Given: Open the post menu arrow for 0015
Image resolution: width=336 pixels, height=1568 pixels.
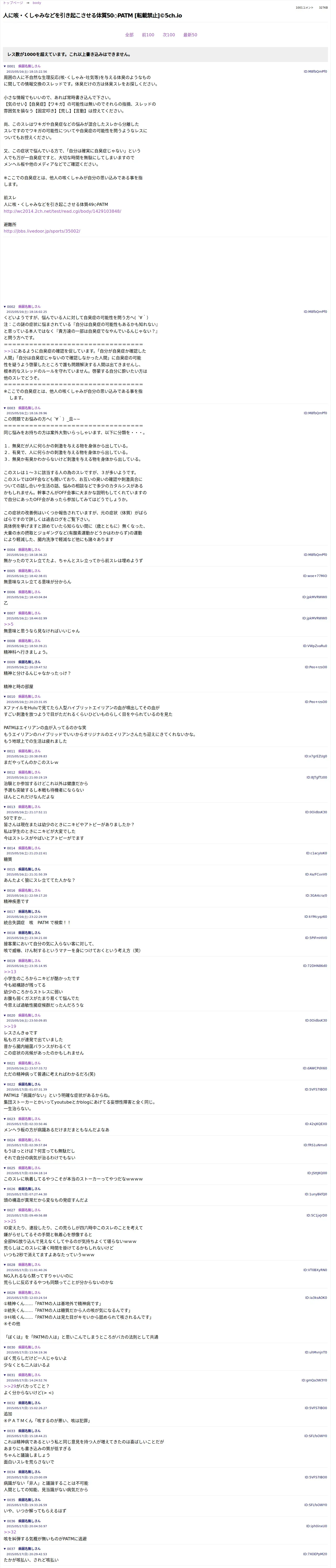Looking at the screenshot, I should 5,869.
